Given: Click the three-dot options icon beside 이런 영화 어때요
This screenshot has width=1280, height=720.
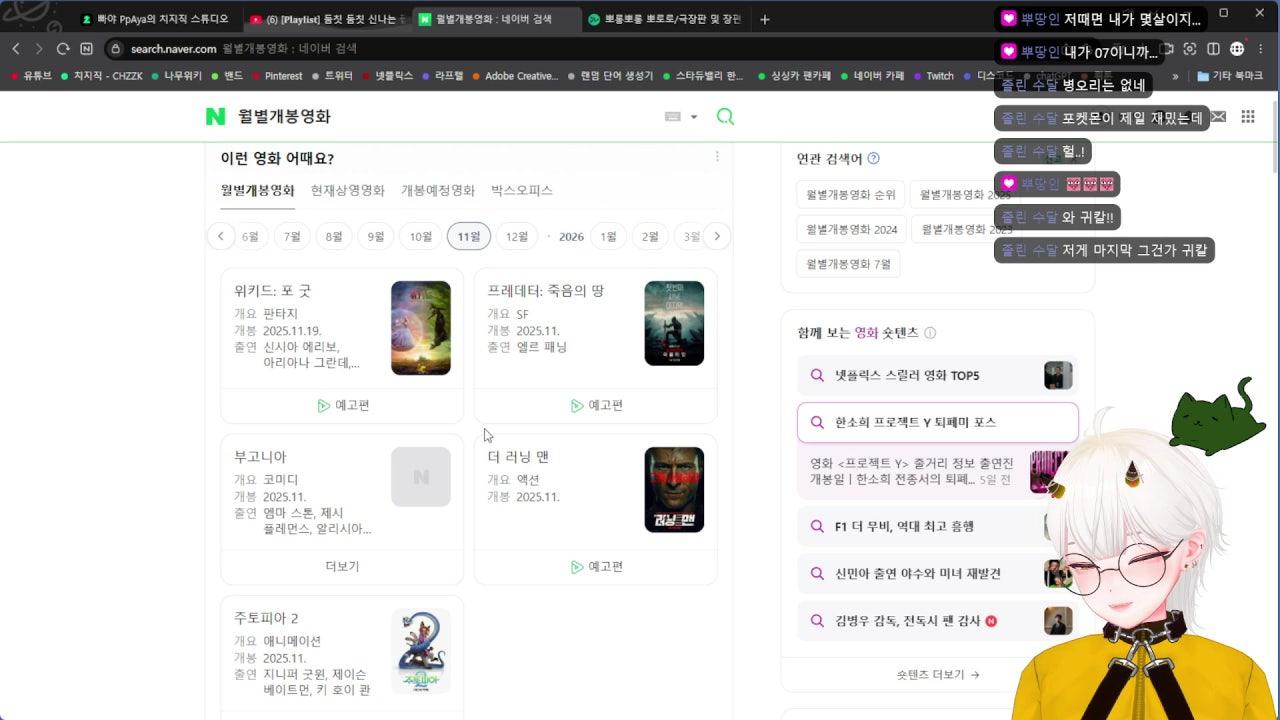Looking at the screenshot, I should (717, 156).
